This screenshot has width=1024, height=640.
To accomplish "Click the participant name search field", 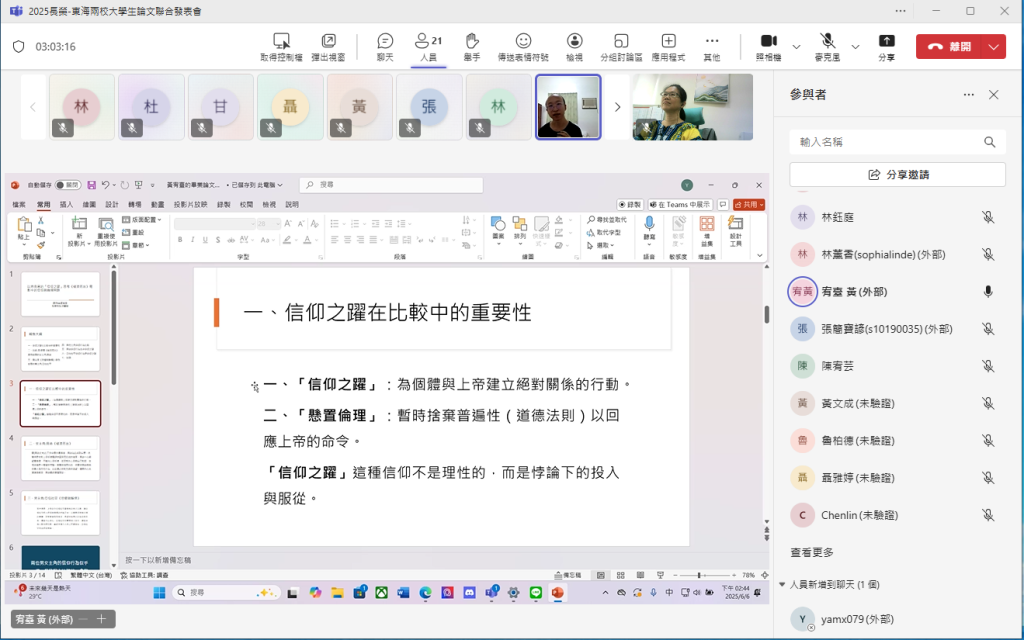I will [897, 142].
